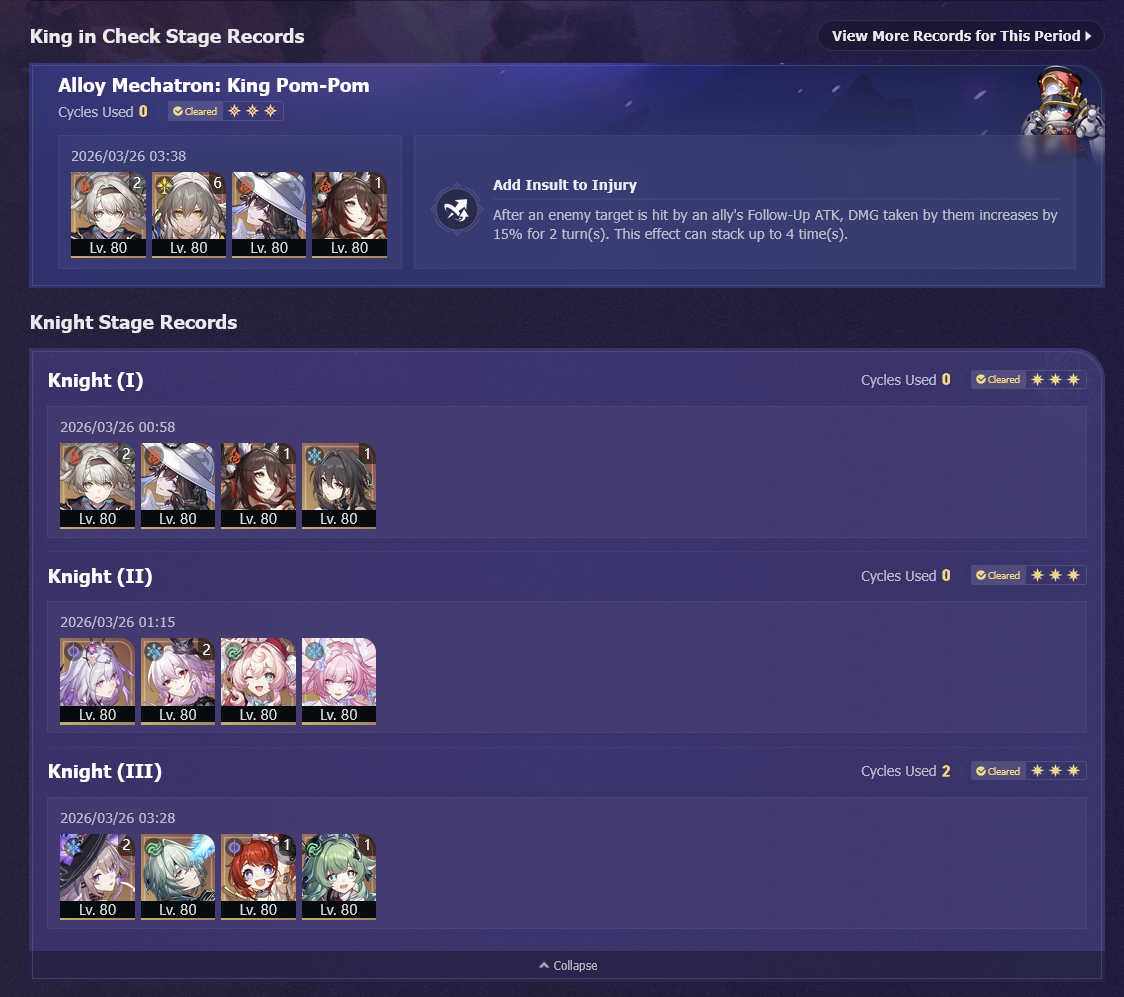The height and width of the screenshot is (997, 1124).
Task: Click the teal-haired wind character in Knight (III)
Action: (x=178, y=877)
